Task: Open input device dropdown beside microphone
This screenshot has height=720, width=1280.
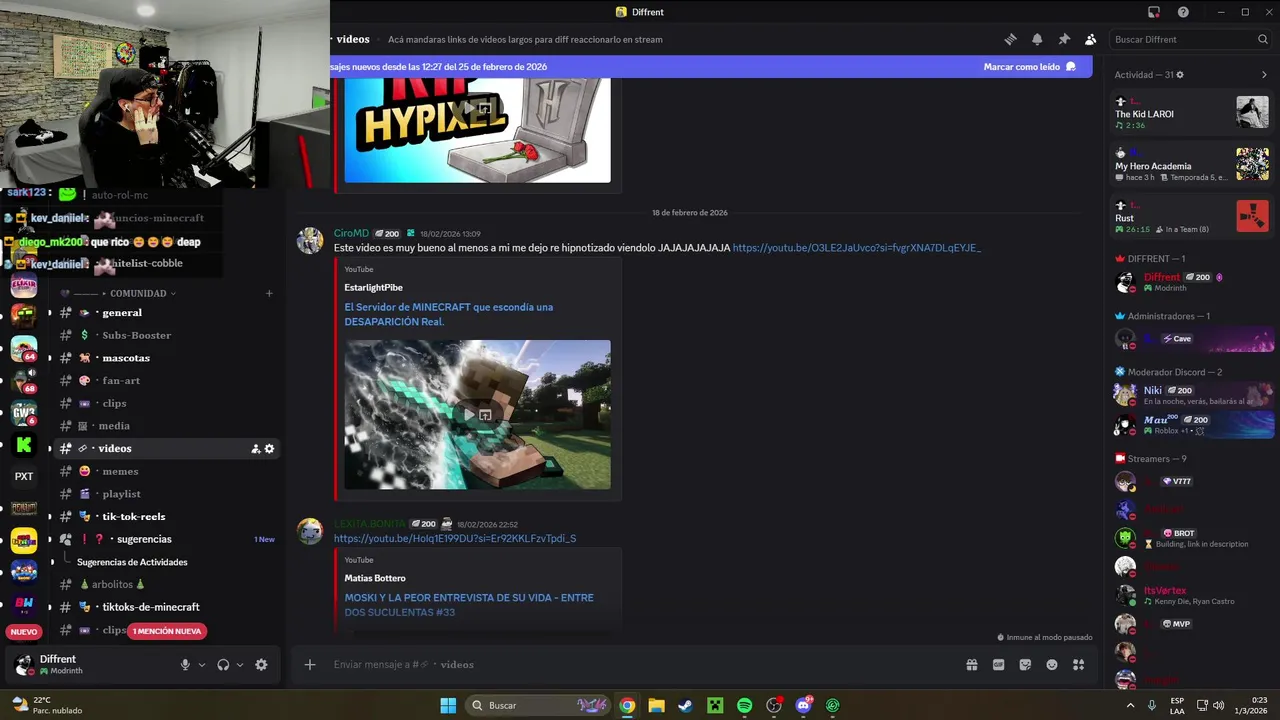Action: pyautogui.click(x=202, y=665)
